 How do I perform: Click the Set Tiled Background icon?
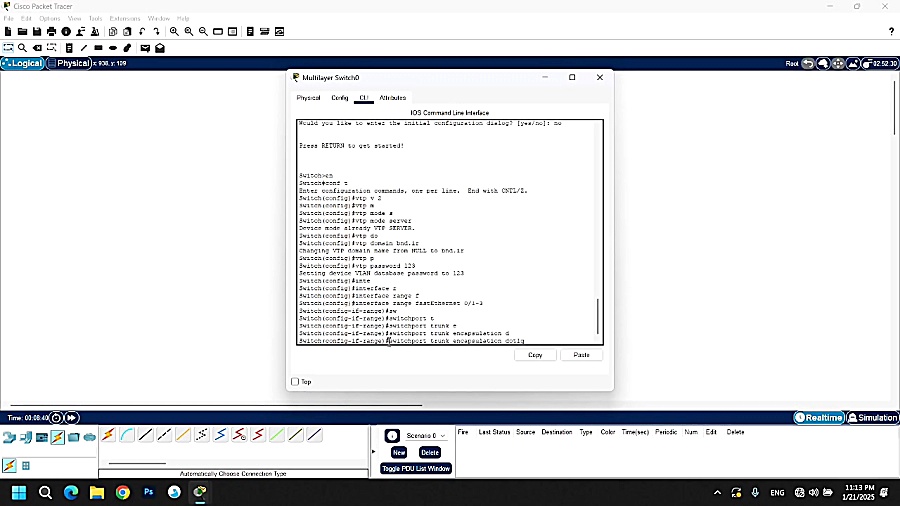pos(853,64)
